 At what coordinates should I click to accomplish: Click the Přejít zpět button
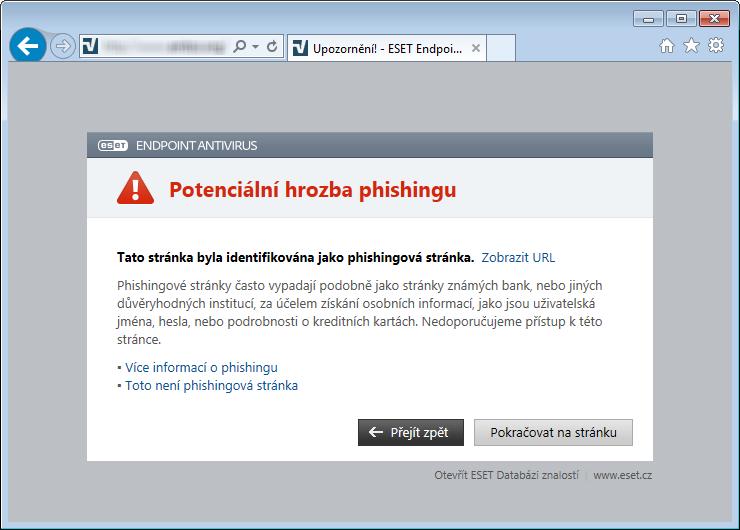pos(411,432)
